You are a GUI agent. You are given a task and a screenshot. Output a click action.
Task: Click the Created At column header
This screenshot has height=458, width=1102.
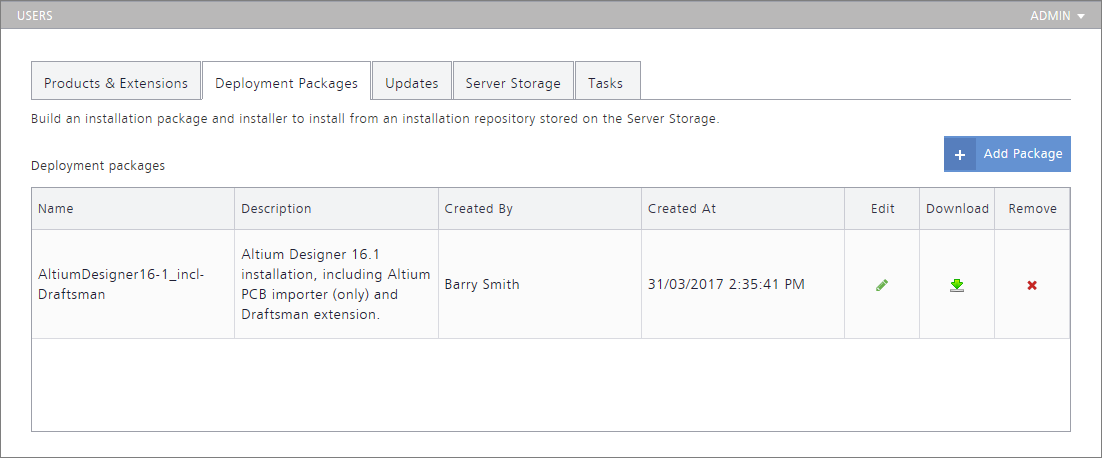(x=682, y=209)
